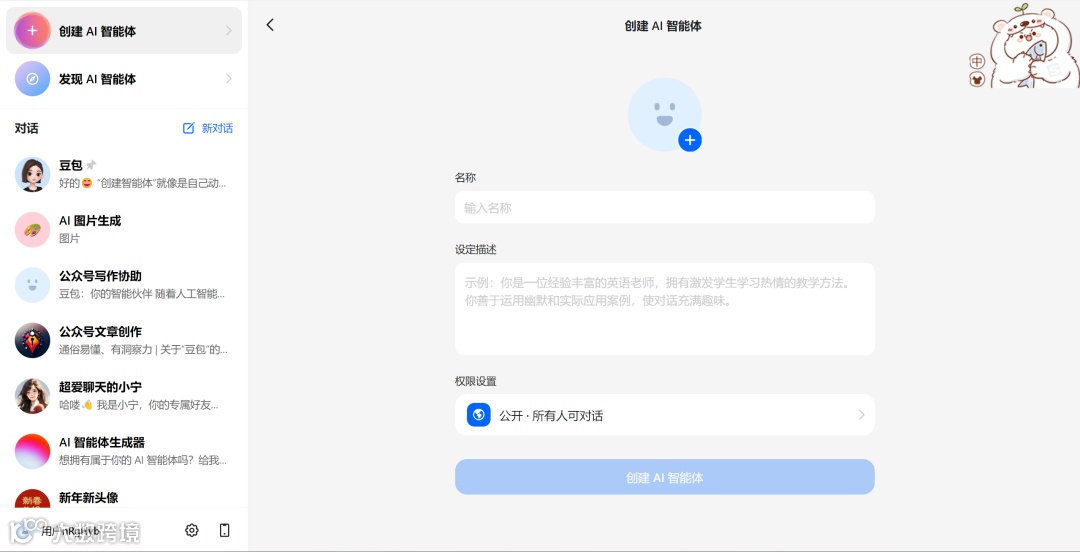Open the 超爱聊天的小宁 conversation
The height and width of the screenshot is (552, 1080).
point(124,396)
